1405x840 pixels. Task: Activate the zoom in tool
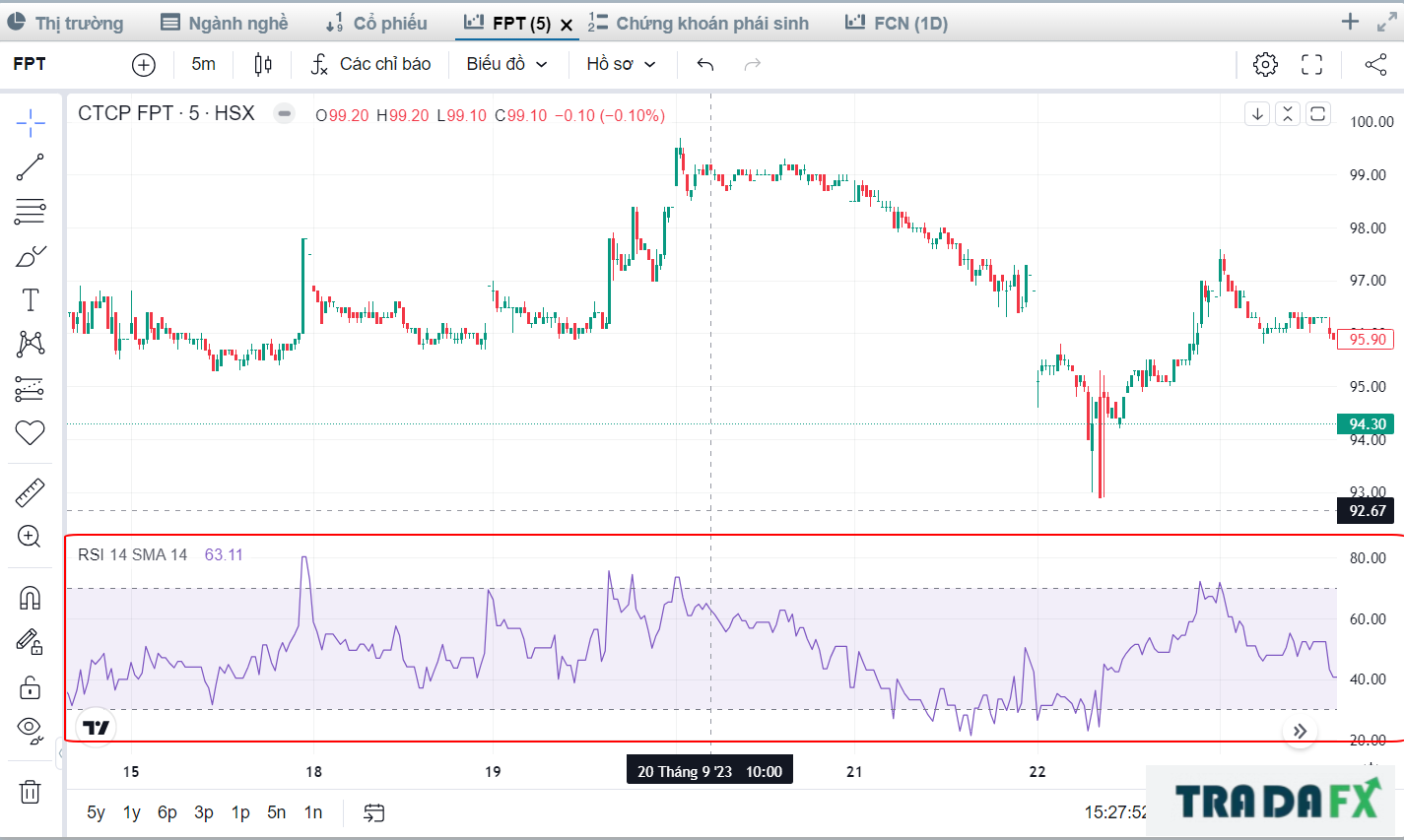click(30, 537)
